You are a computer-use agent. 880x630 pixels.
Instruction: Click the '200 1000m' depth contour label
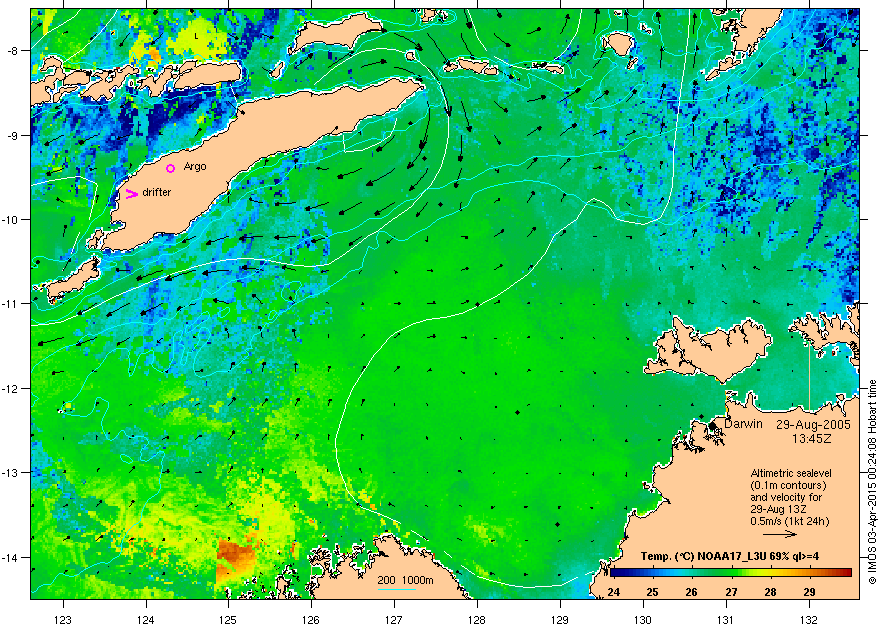tap(405, 580)
